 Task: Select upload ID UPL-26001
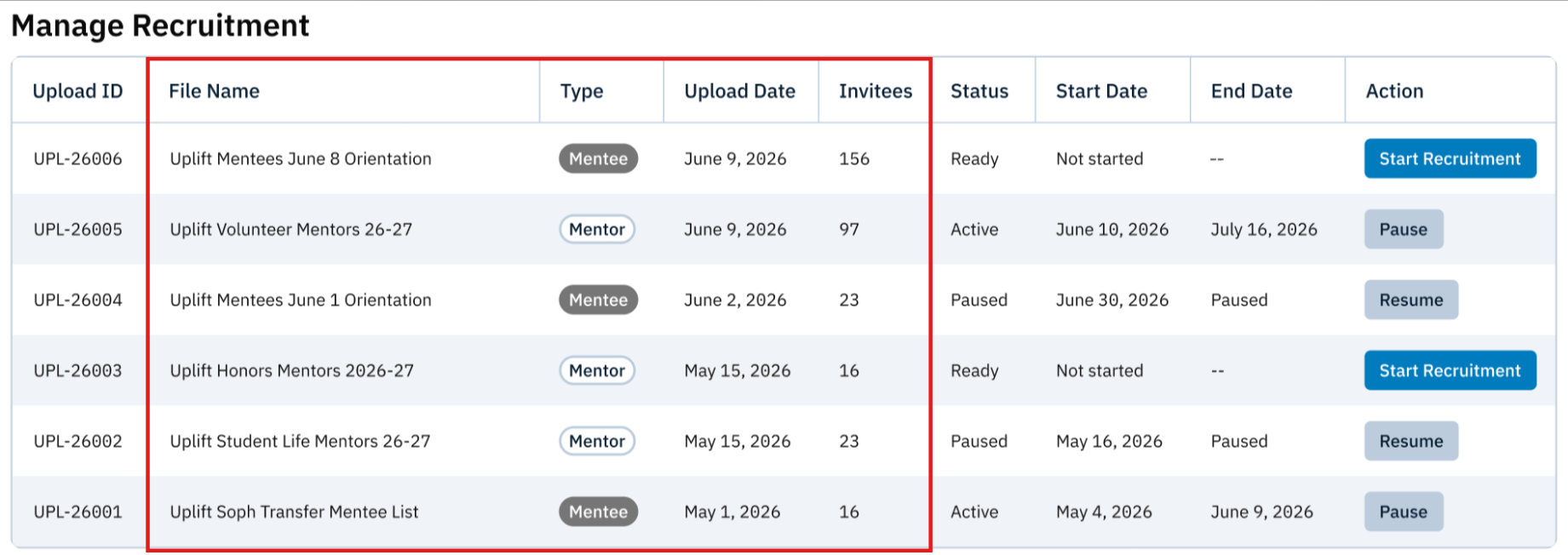pos(78,512)
